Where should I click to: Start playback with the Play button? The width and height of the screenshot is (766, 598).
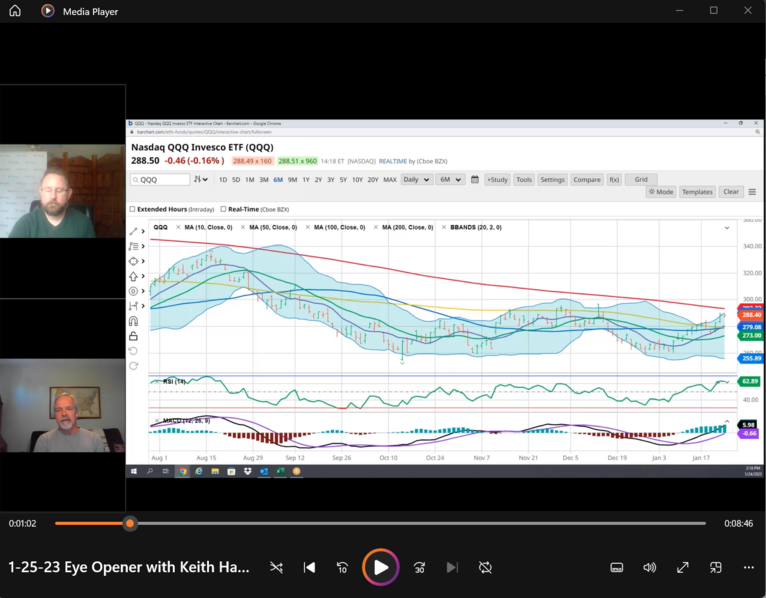tap(381, 567)
